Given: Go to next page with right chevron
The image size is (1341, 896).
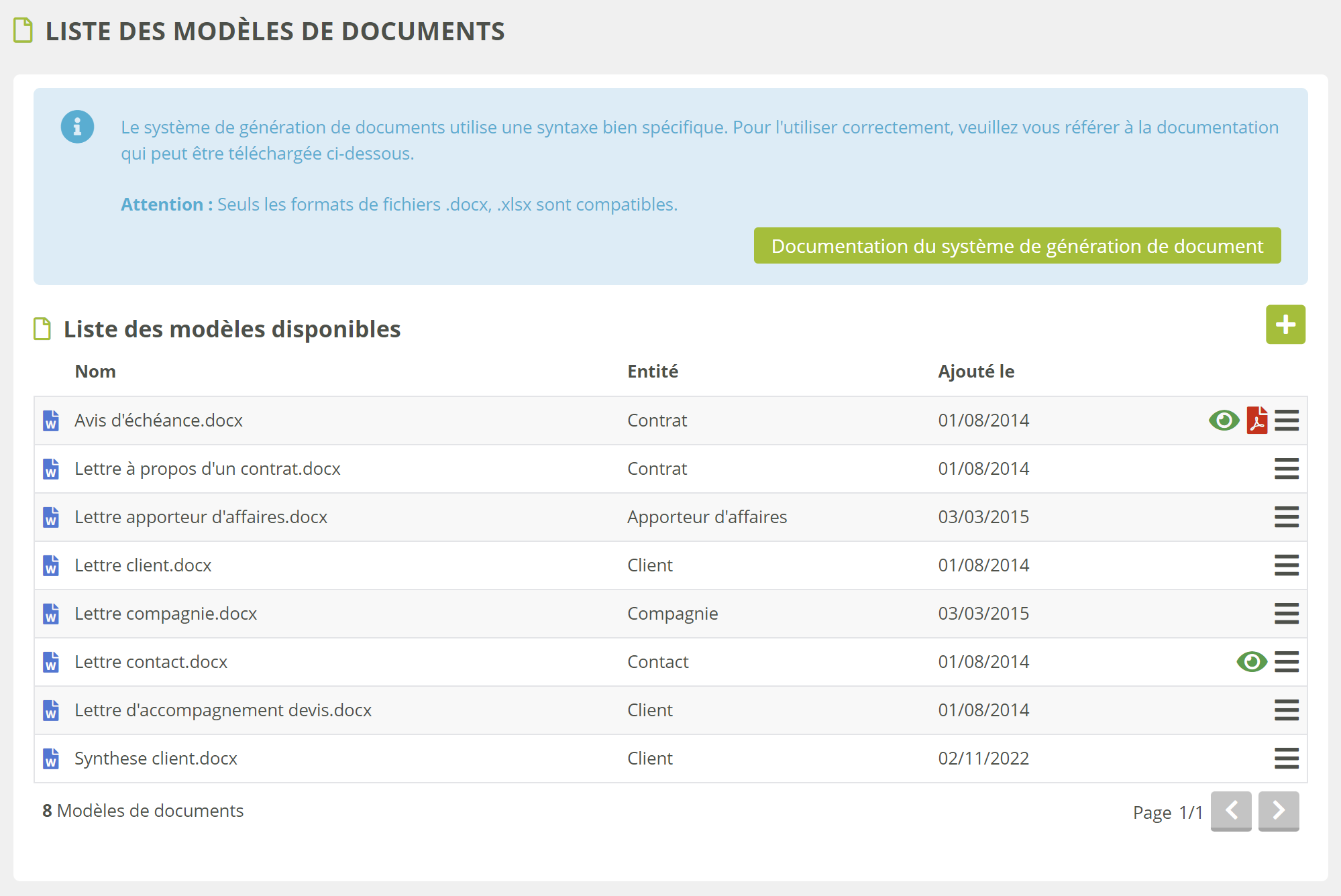Looking at the screenshot, I should click(1278, 810).
